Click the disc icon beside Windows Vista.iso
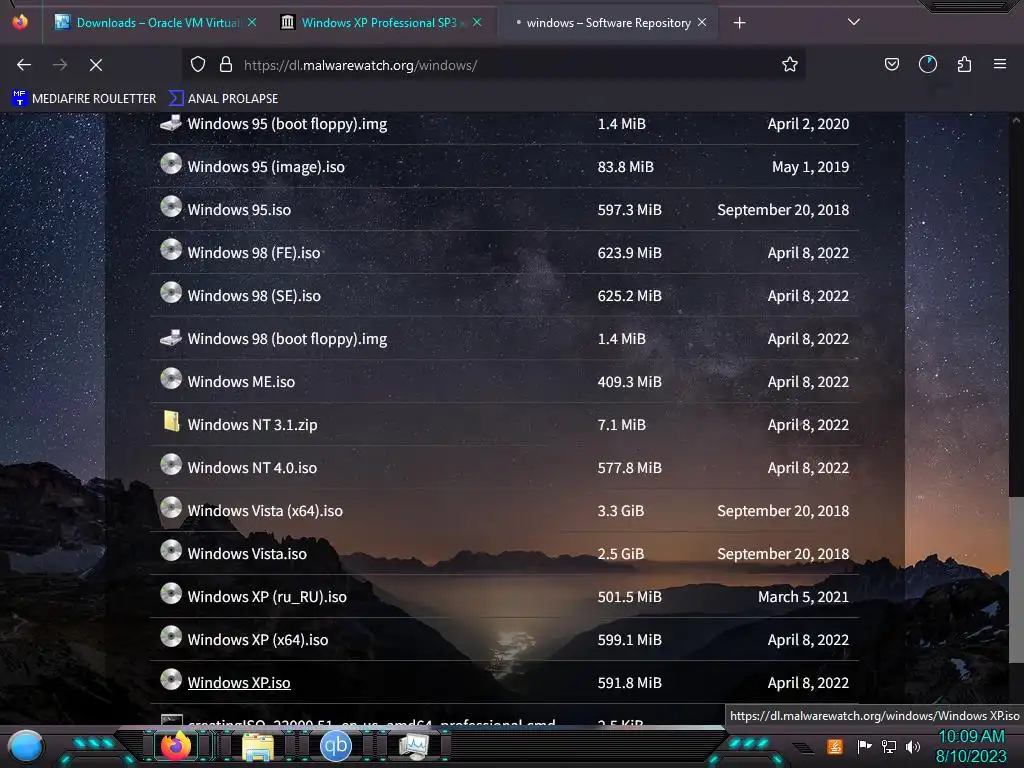Viewport: 1024px width, 768px height. pos(171,551)
